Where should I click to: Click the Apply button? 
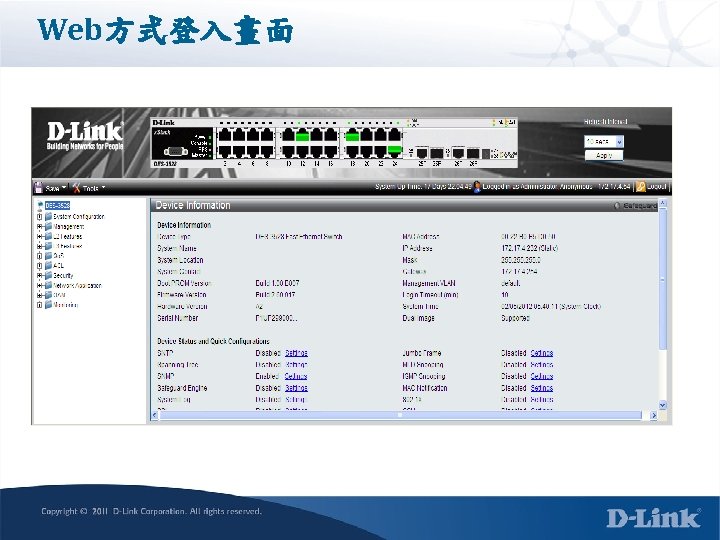(604, 155)
